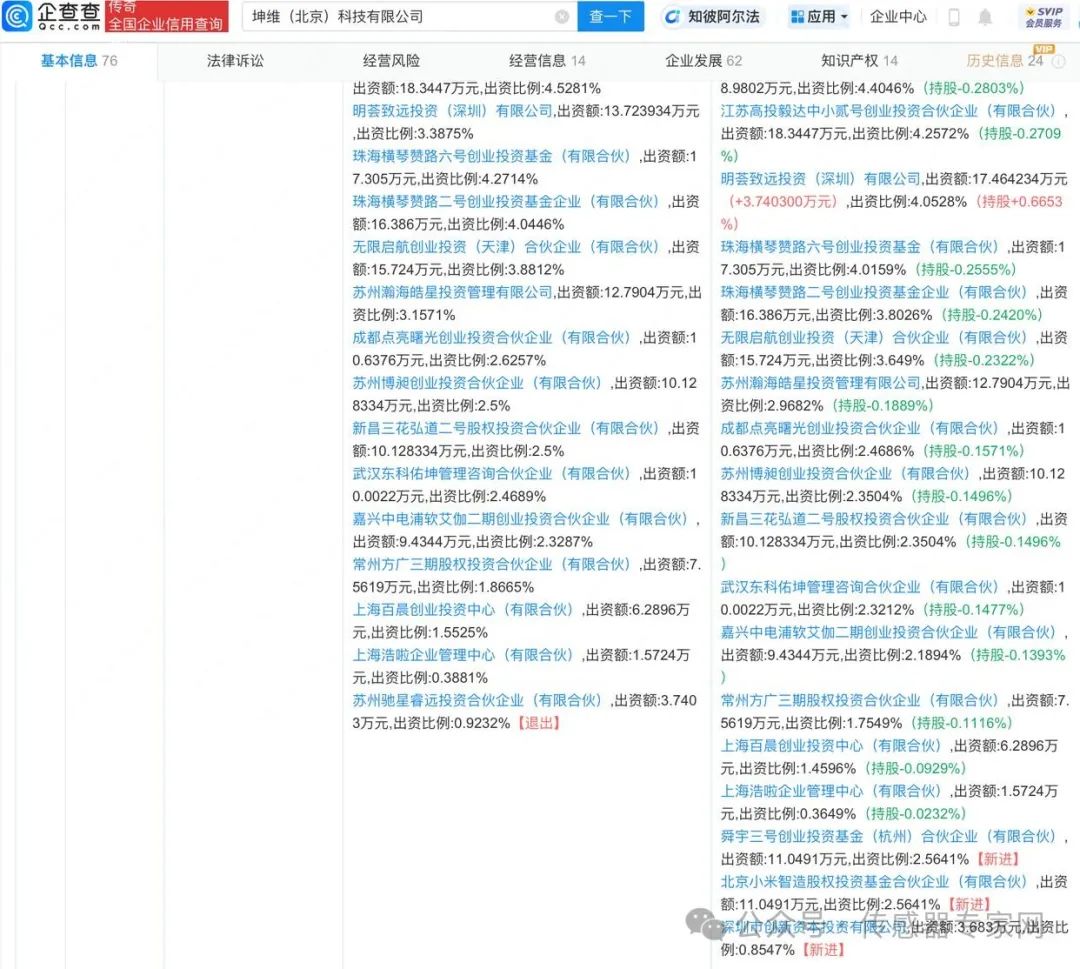
Task: Open 无限启航创业投资 link with 持股-0.2322%
Action: click(875, 337)
